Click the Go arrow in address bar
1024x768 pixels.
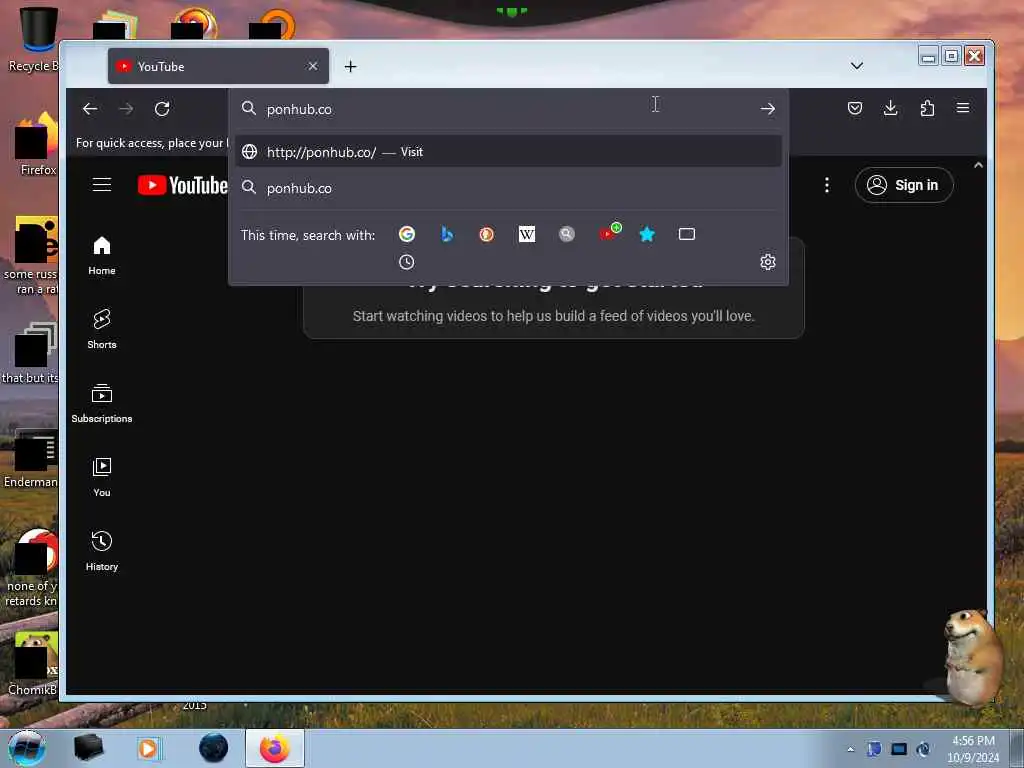pos(767,108)
